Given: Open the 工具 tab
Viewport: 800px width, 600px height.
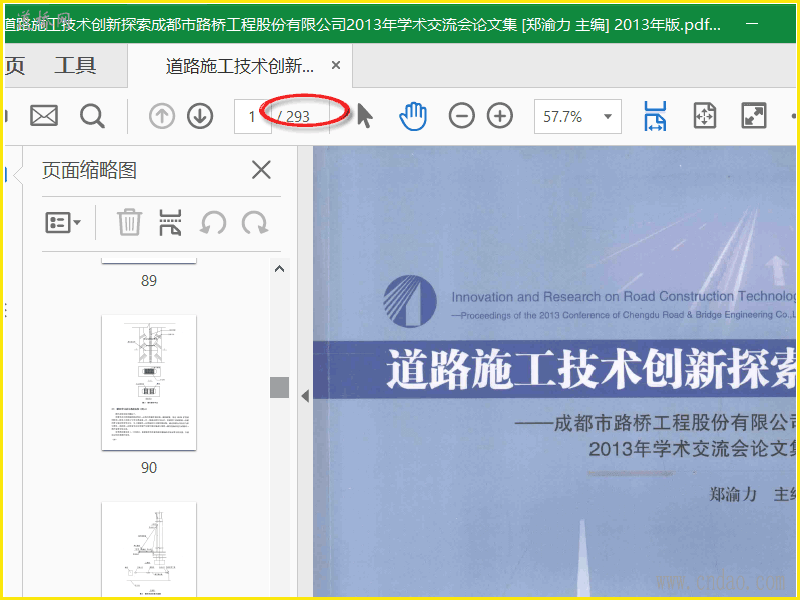Looking at the screenshot, I should [x=75, y=65].
